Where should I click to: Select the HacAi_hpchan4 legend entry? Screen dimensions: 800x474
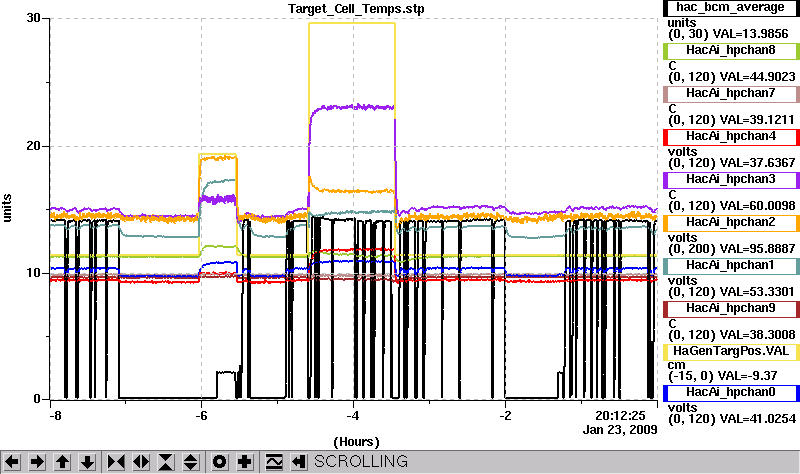(731, 137)
